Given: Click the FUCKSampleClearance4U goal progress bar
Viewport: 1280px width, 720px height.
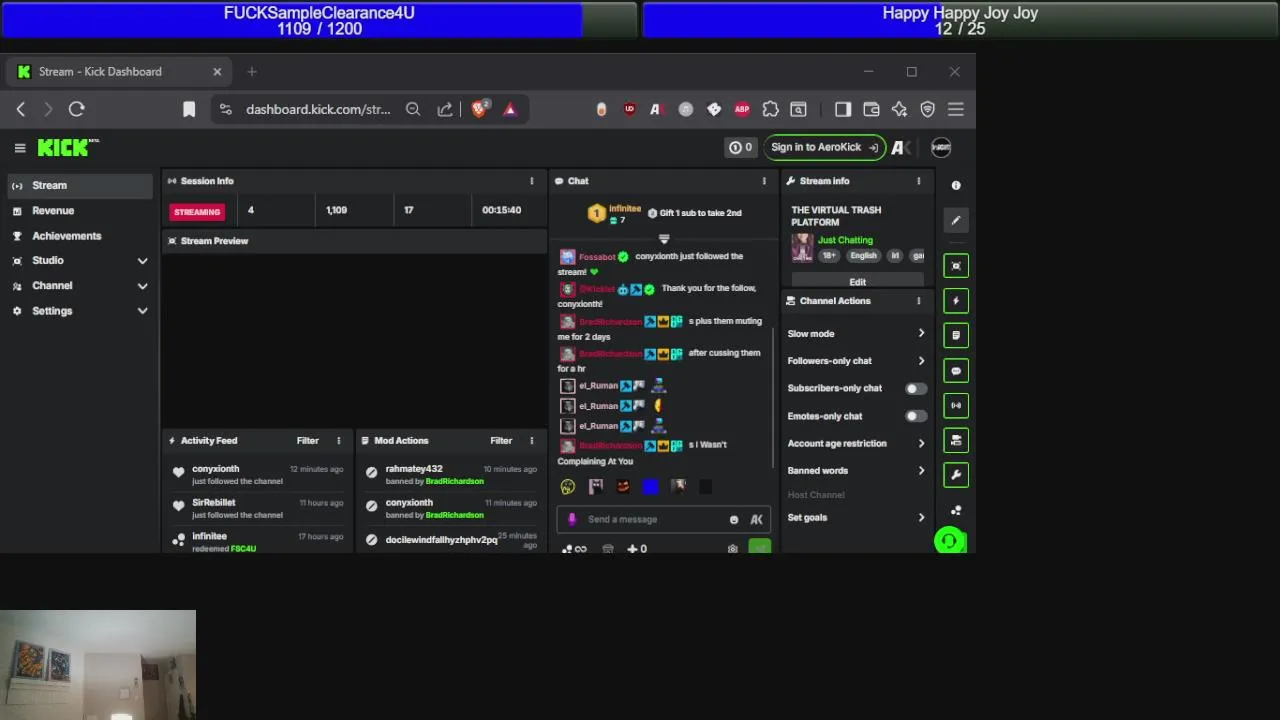Looking at the screenshot, I should click(x=319, y=20).
